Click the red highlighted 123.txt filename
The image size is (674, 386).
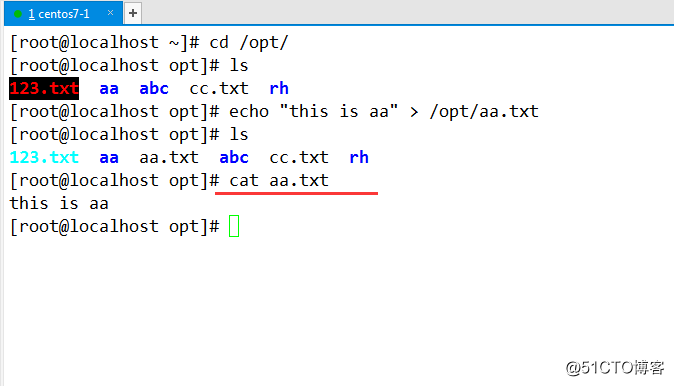pyautogui.click(x=44, y=89)
